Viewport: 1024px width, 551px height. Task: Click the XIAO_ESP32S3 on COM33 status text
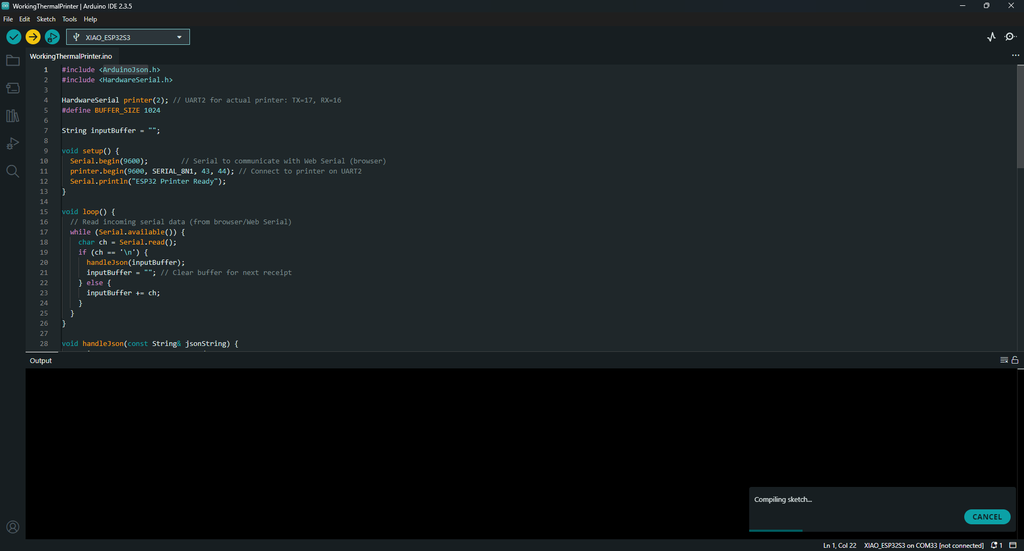tap(924, 545)
